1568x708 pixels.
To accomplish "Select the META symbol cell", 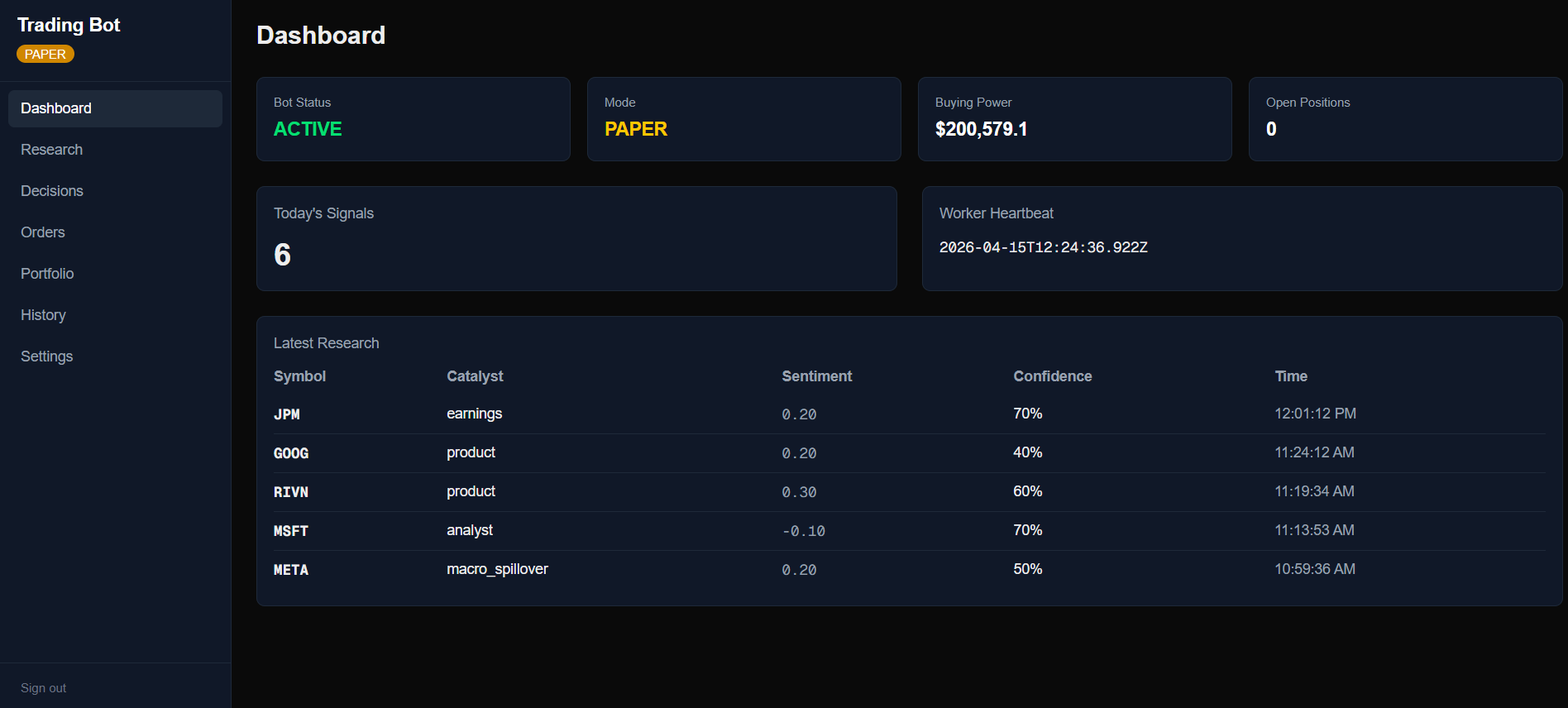I will pos(291,570).
